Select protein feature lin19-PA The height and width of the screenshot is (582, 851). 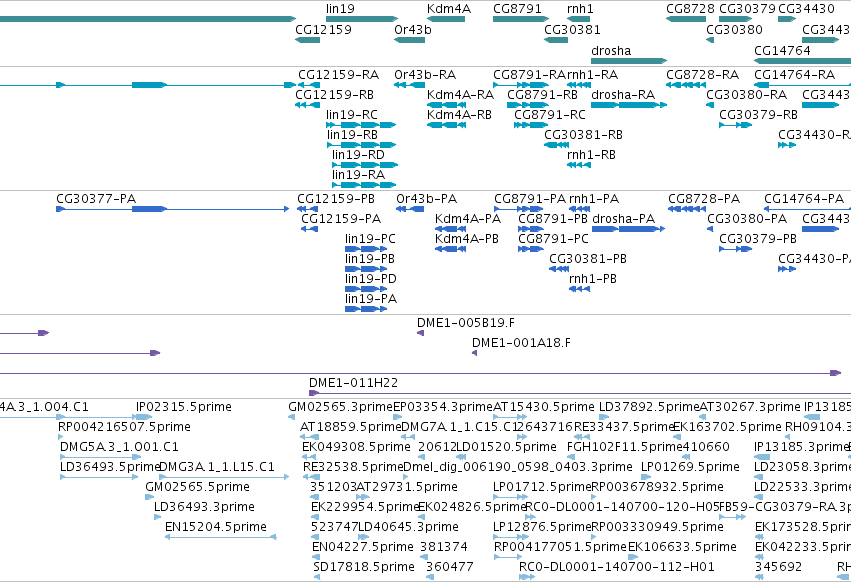tap(366, 309)
